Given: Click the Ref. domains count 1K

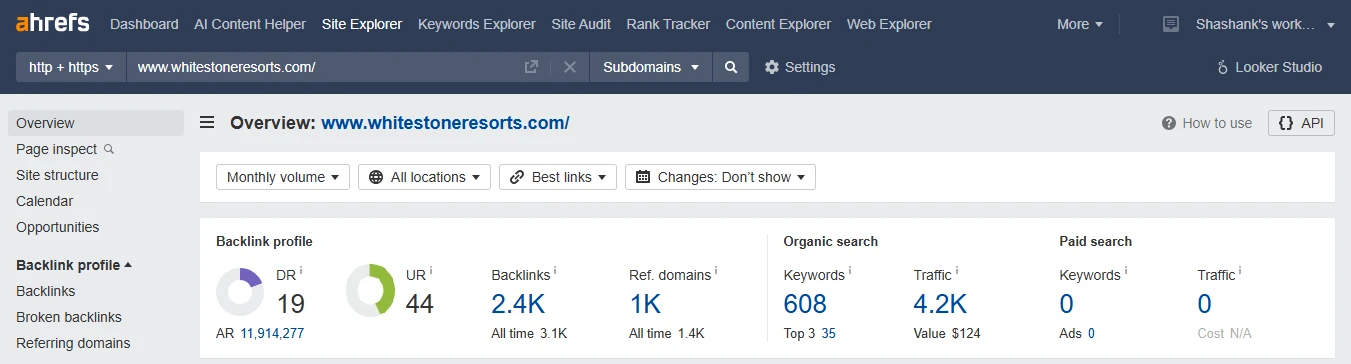Looking at the screenshot, I should [x=645, y=304].
